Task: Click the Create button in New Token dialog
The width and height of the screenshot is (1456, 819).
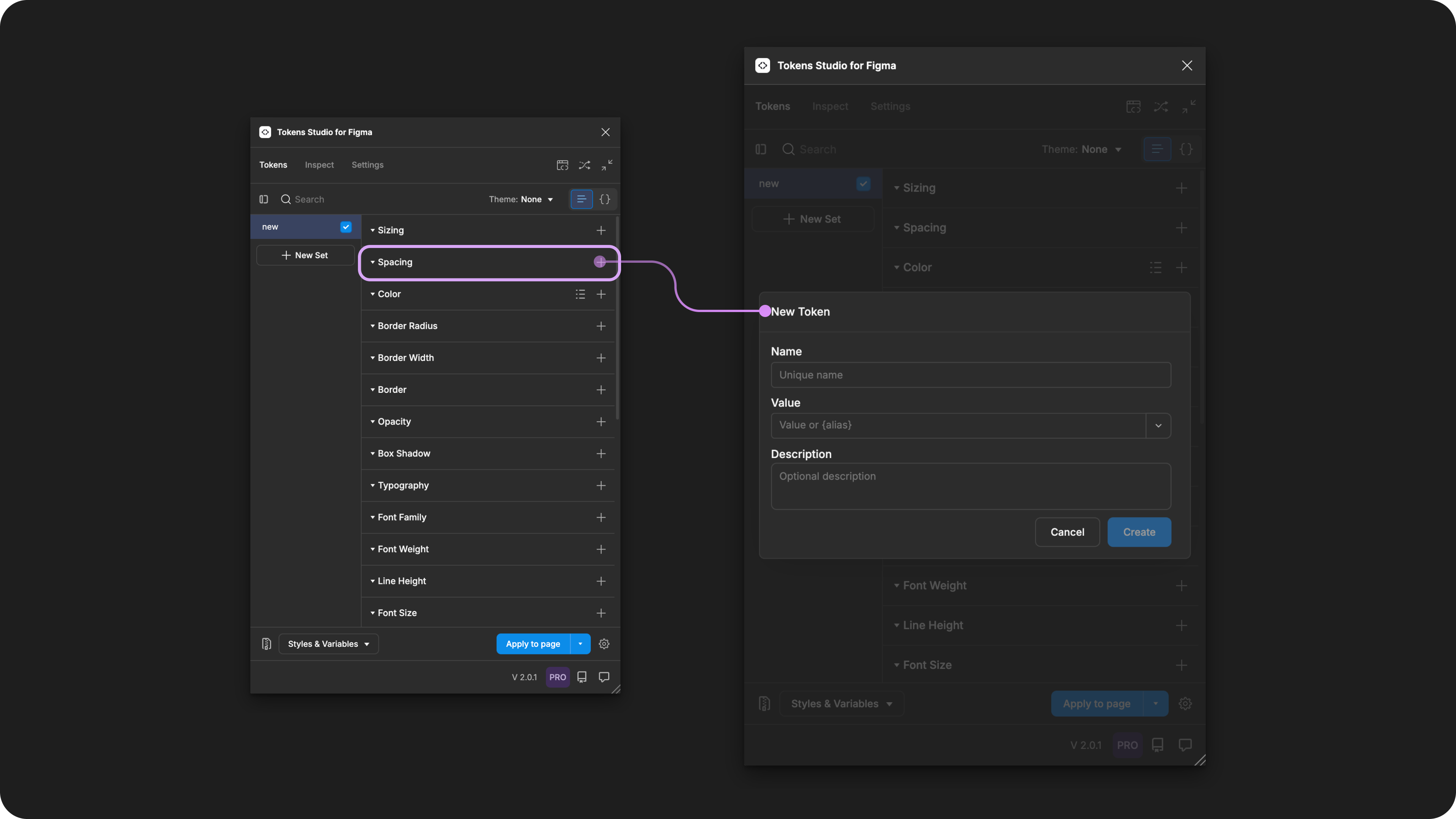Action: 1139,532
